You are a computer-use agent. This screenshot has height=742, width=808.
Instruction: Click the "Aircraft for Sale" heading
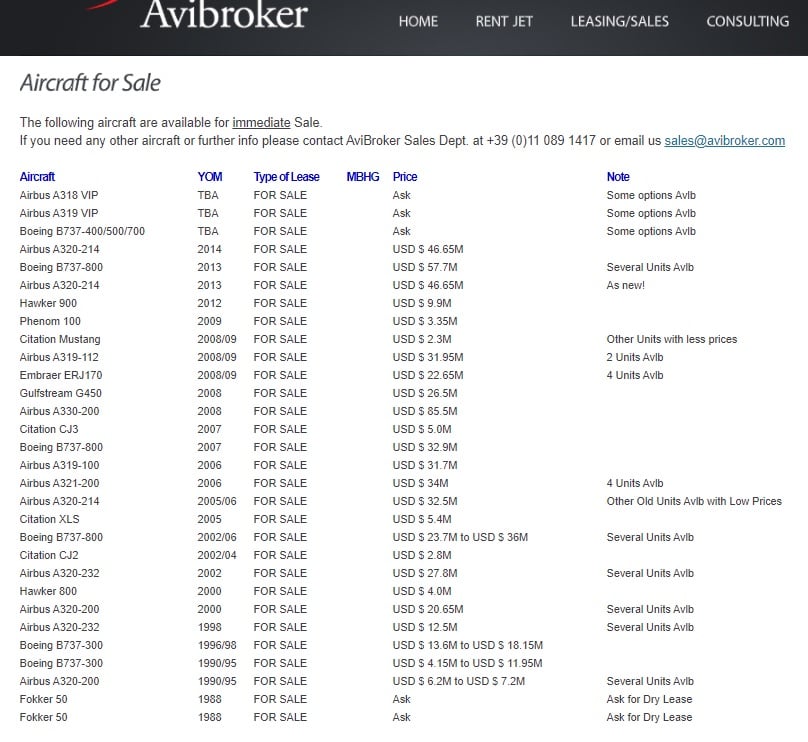point(90,83)
